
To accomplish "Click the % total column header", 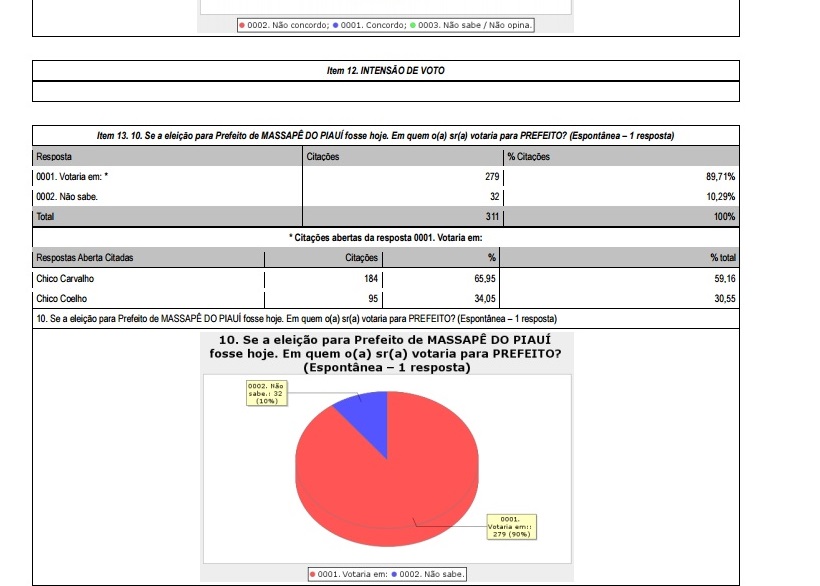I will (723, 257).
